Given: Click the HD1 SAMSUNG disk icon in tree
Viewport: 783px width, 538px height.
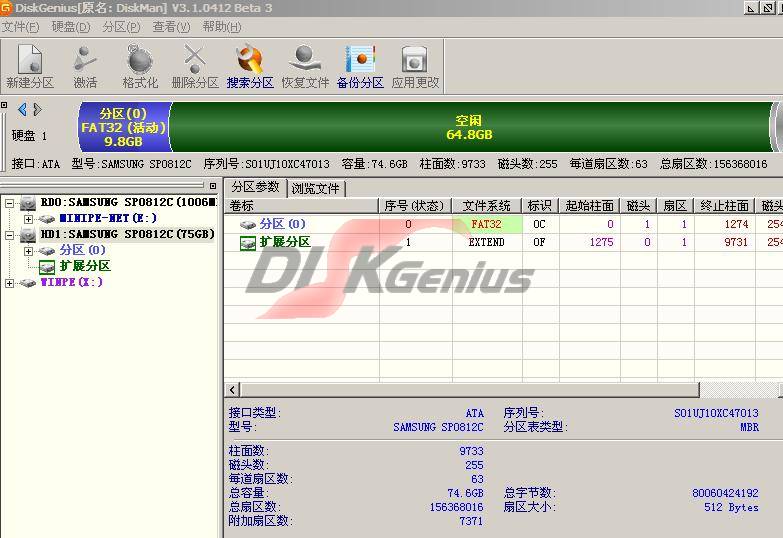Looking at the screenshot, I should click(28, 235).
